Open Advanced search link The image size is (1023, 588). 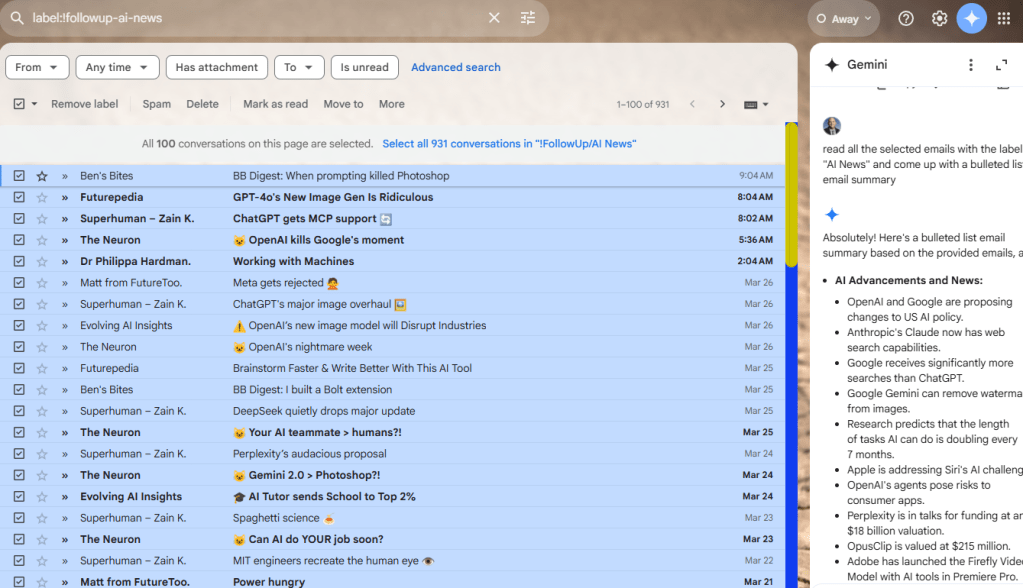455,67
